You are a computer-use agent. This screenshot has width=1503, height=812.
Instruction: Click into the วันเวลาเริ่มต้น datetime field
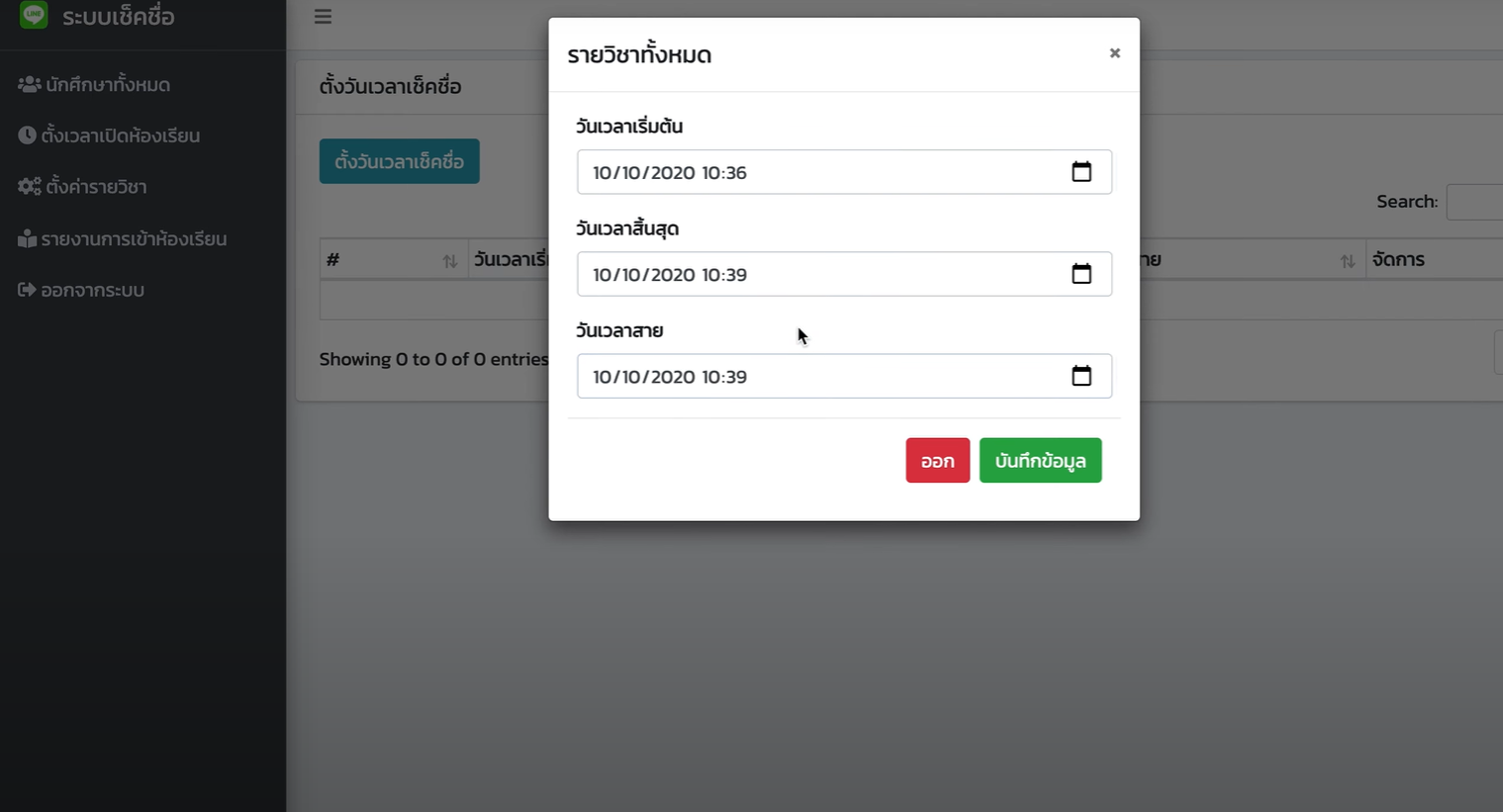pos(844,172)
